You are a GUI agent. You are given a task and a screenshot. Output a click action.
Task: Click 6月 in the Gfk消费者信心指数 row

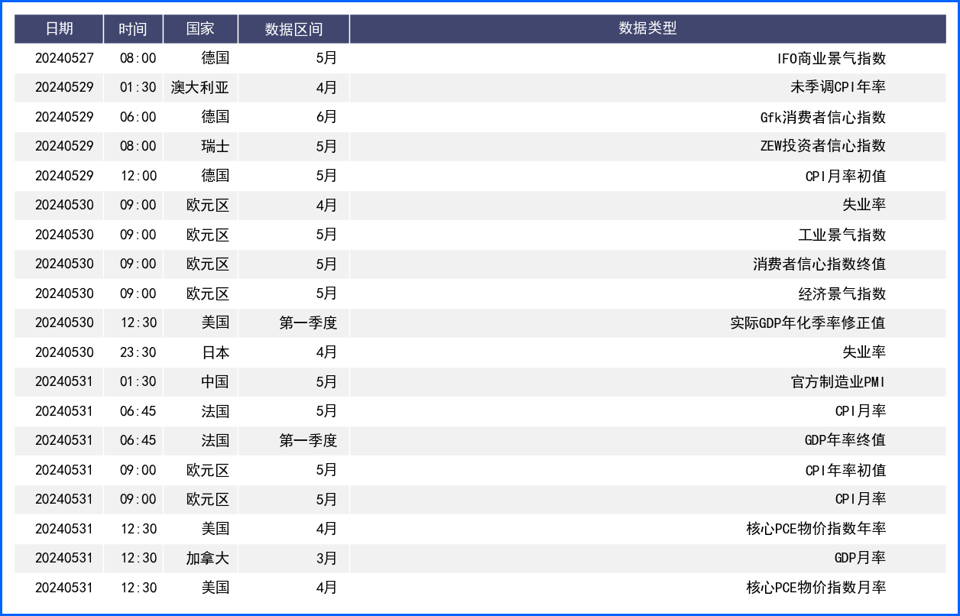click(x=326, y=117)
